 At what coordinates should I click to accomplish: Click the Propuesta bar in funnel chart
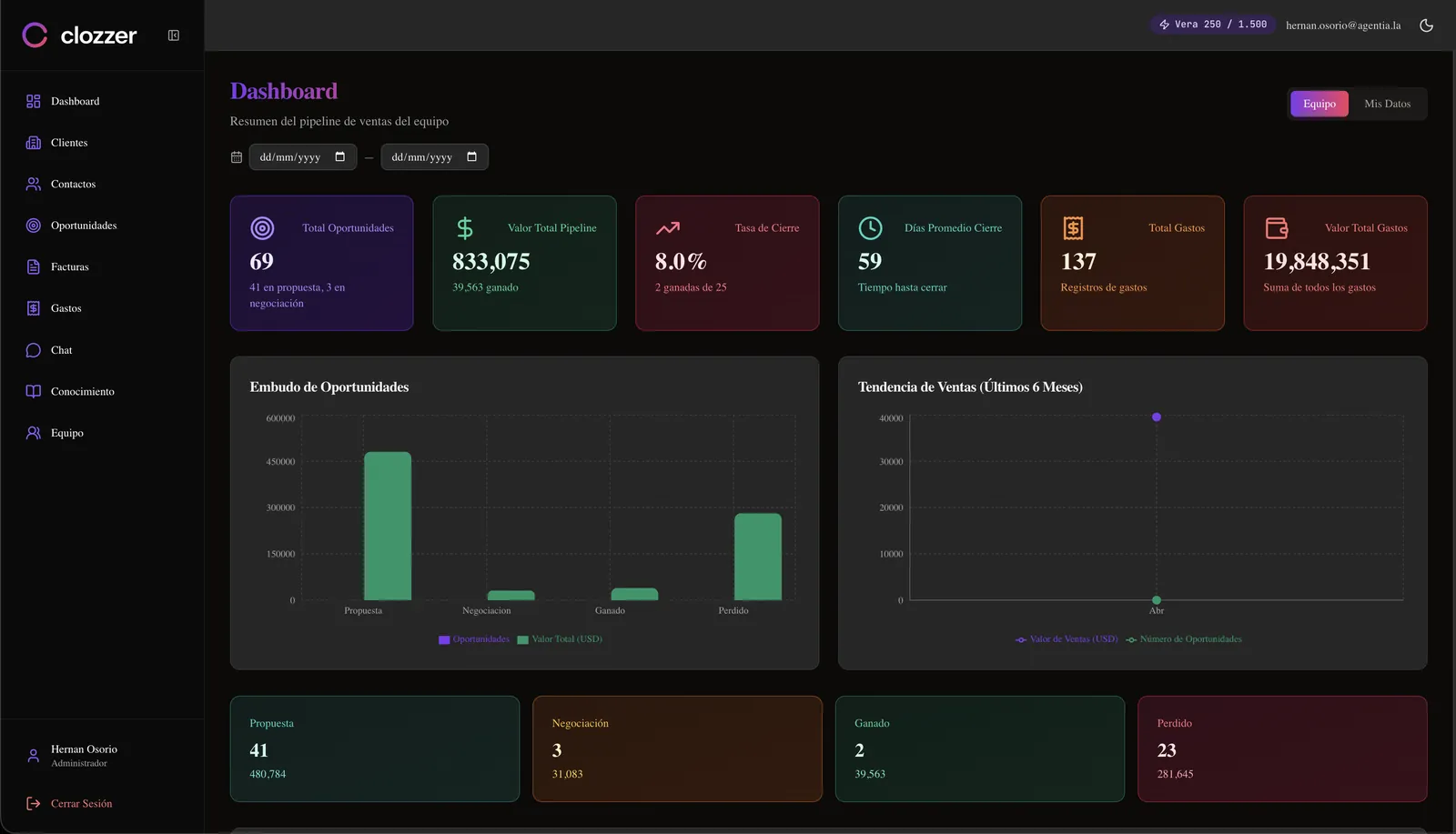388,526
